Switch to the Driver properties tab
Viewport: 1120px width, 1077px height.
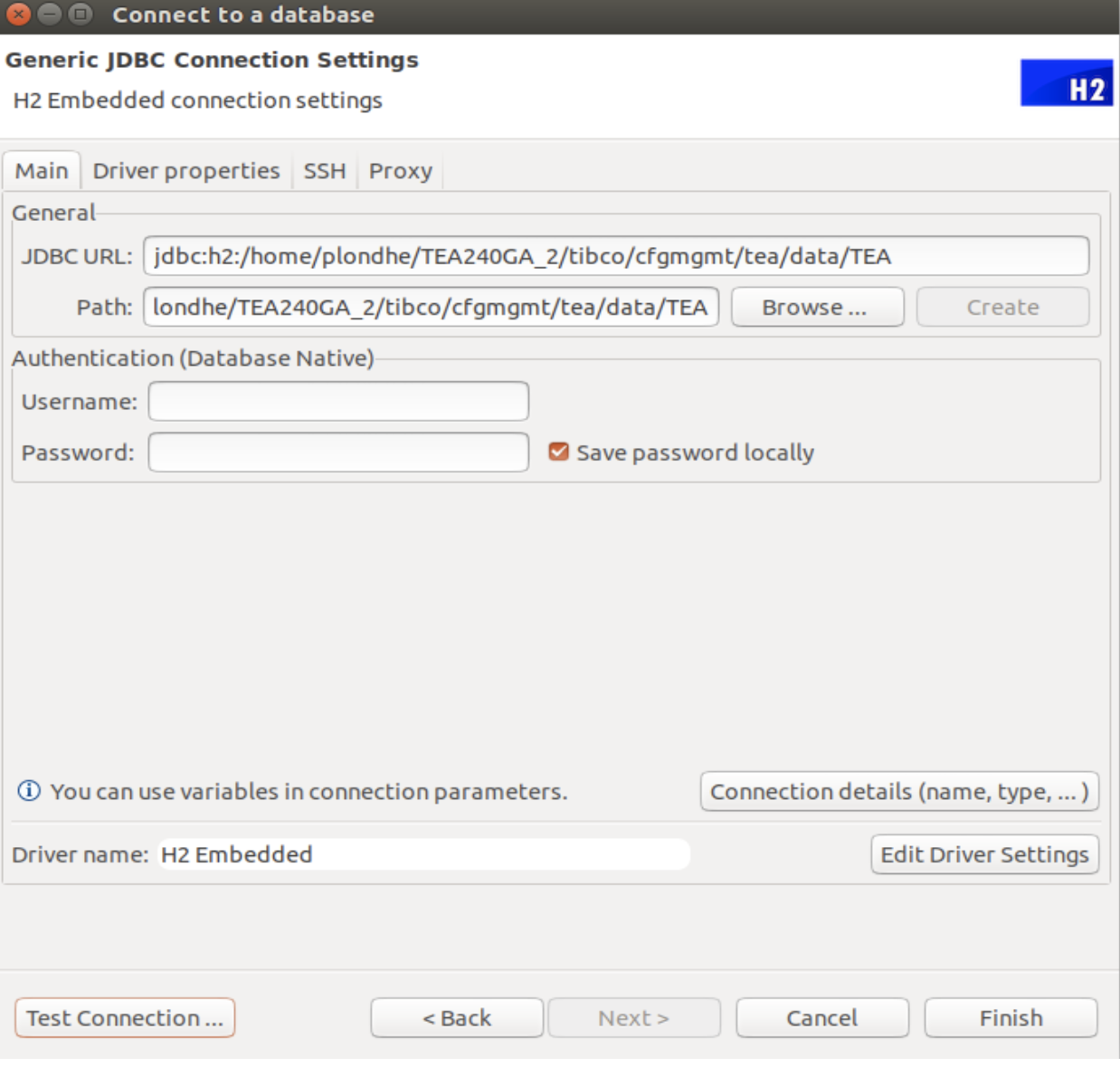tap(186, 170)
